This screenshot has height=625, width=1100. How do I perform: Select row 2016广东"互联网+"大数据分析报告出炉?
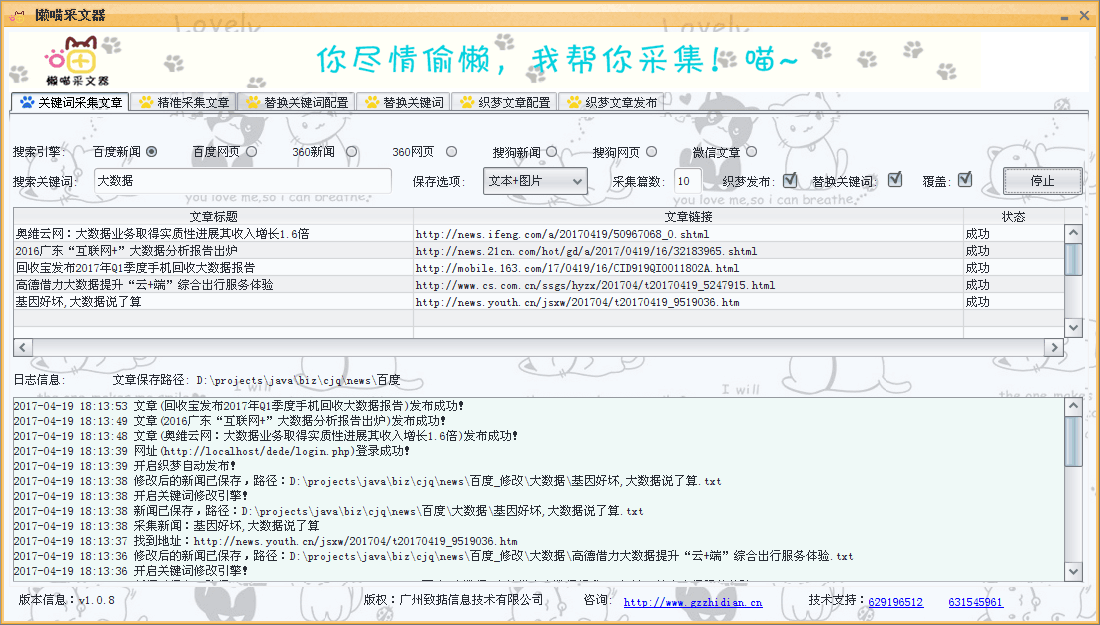pos(539,250)
